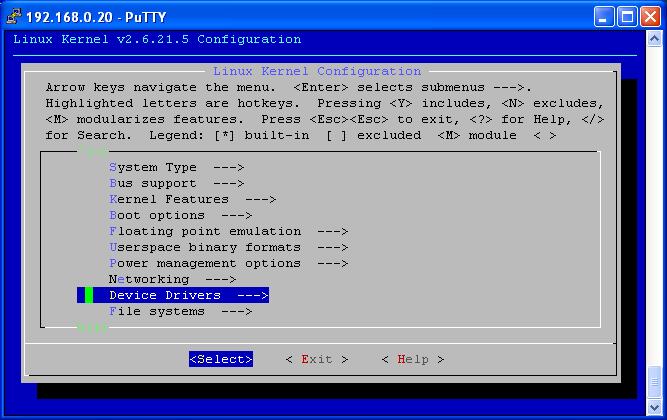The width and height of the screenshot is (667, 420).
Task: Open Floating point emulation submenu
Action: [x=228, y=231]
